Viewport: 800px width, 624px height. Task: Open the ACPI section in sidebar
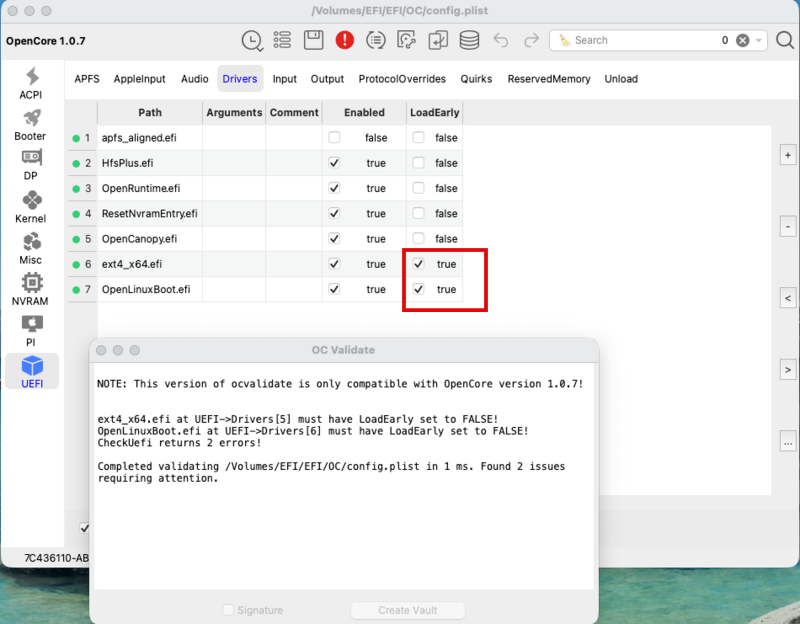click(x=31, y=83)
